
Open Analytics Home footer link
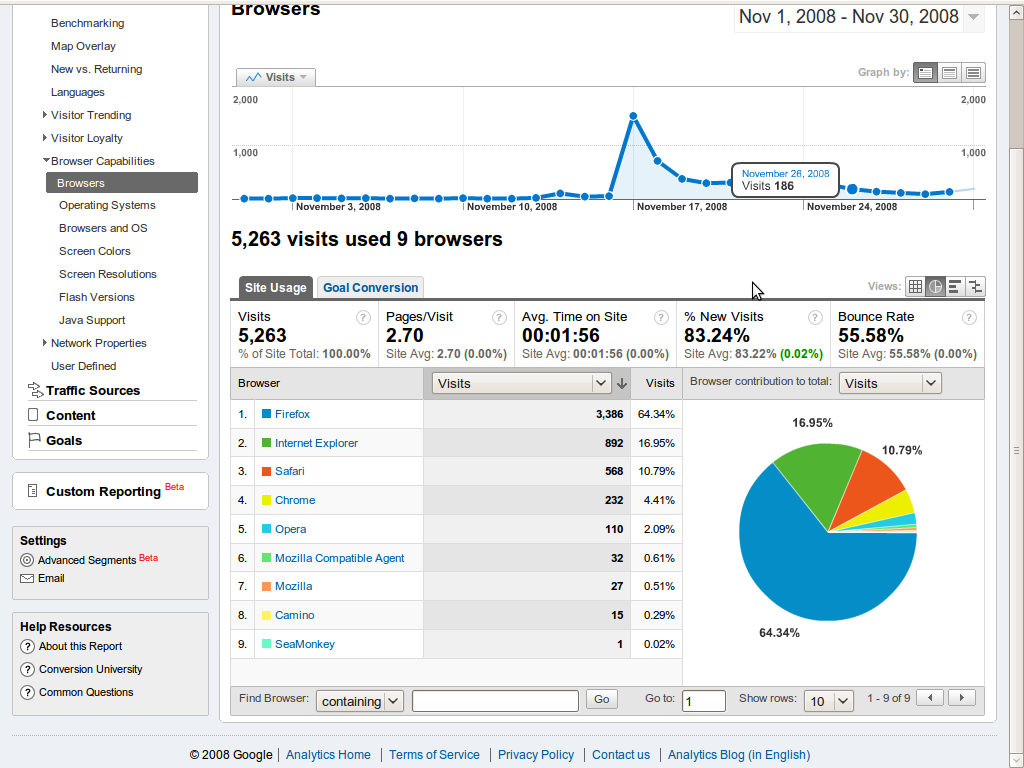click(328, 755)
